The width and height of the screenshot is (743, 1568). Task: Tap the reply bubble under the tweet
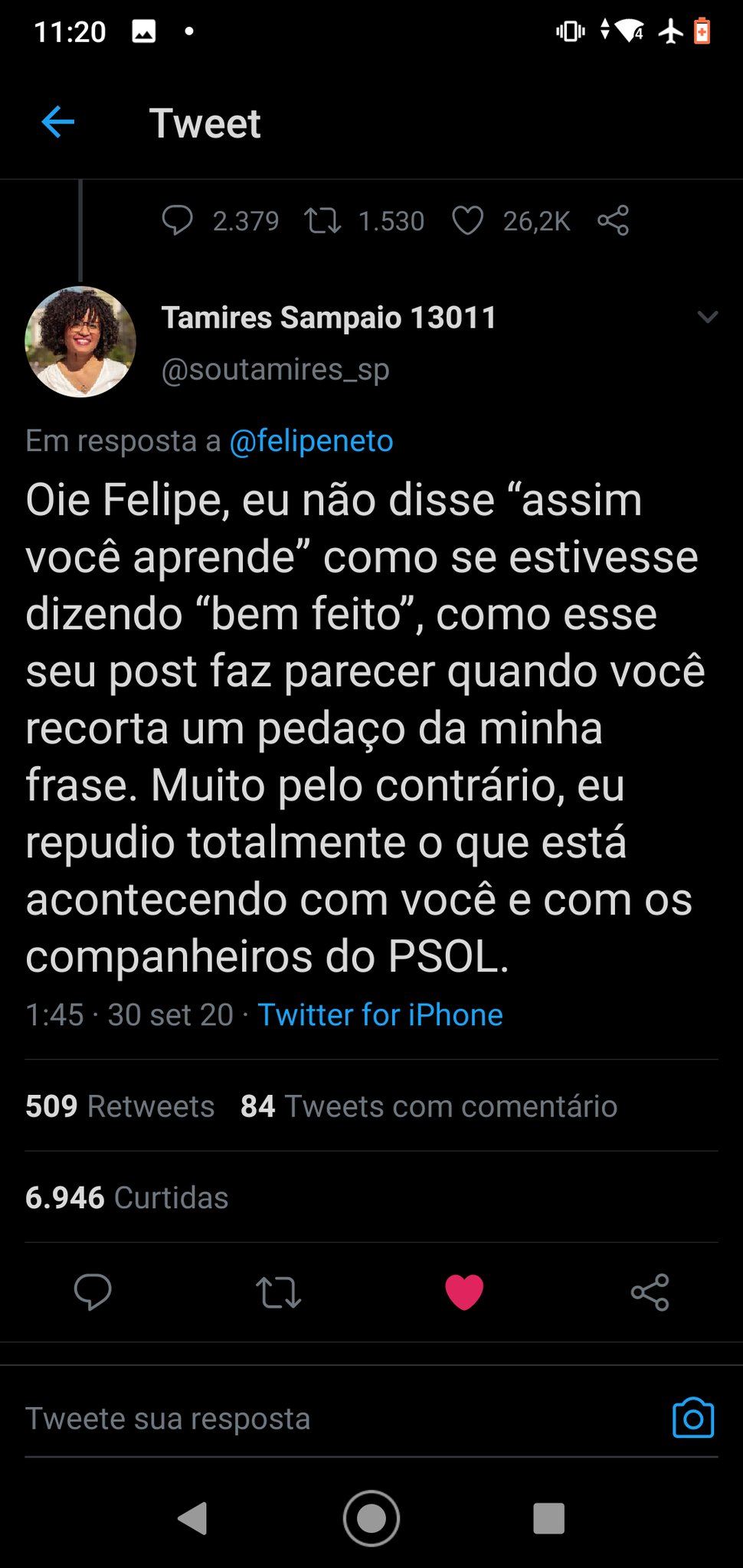[93, 1292]
